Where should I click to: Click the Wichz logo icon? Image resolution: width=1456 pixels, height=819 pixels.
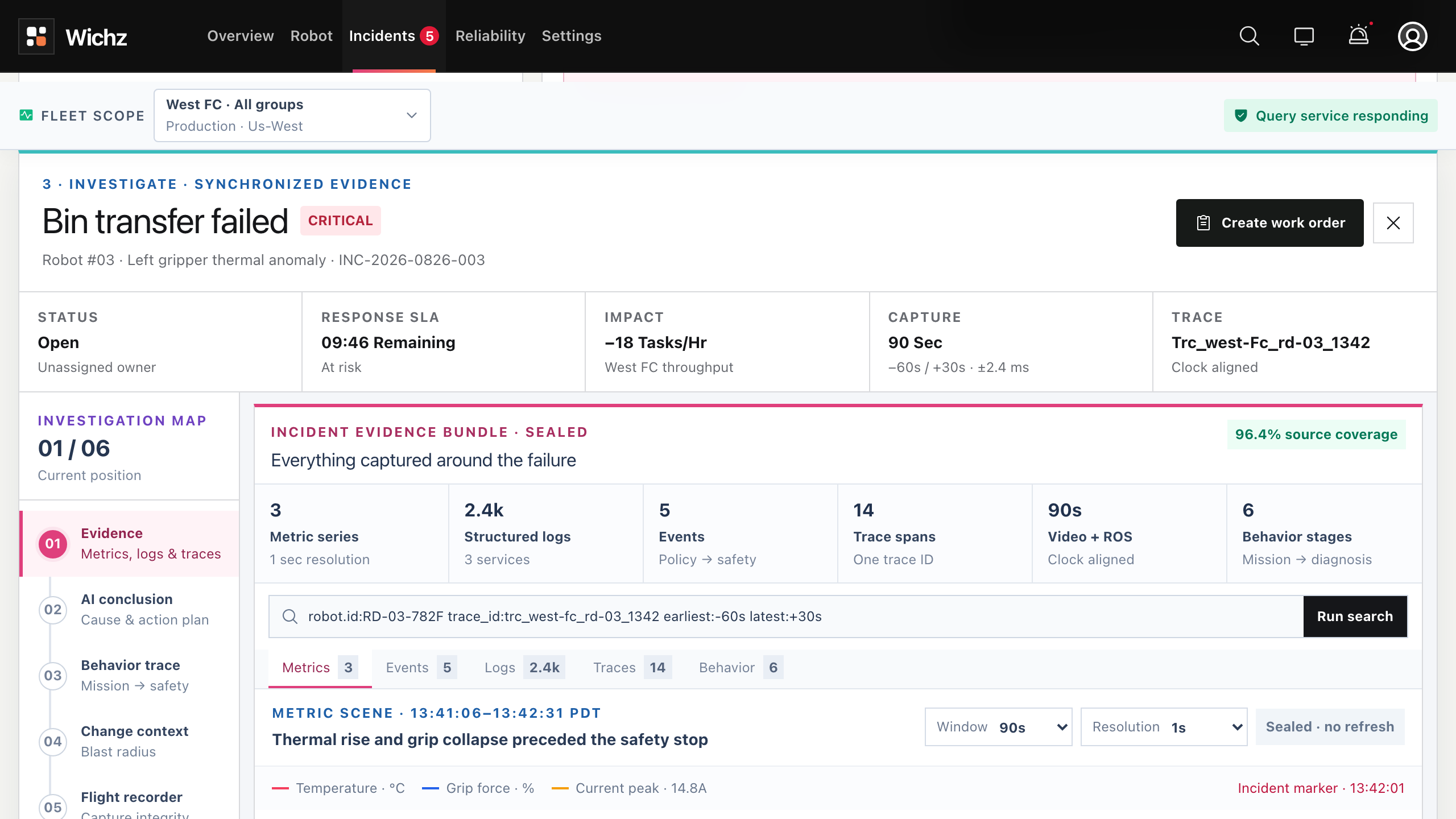pos(36,36)
